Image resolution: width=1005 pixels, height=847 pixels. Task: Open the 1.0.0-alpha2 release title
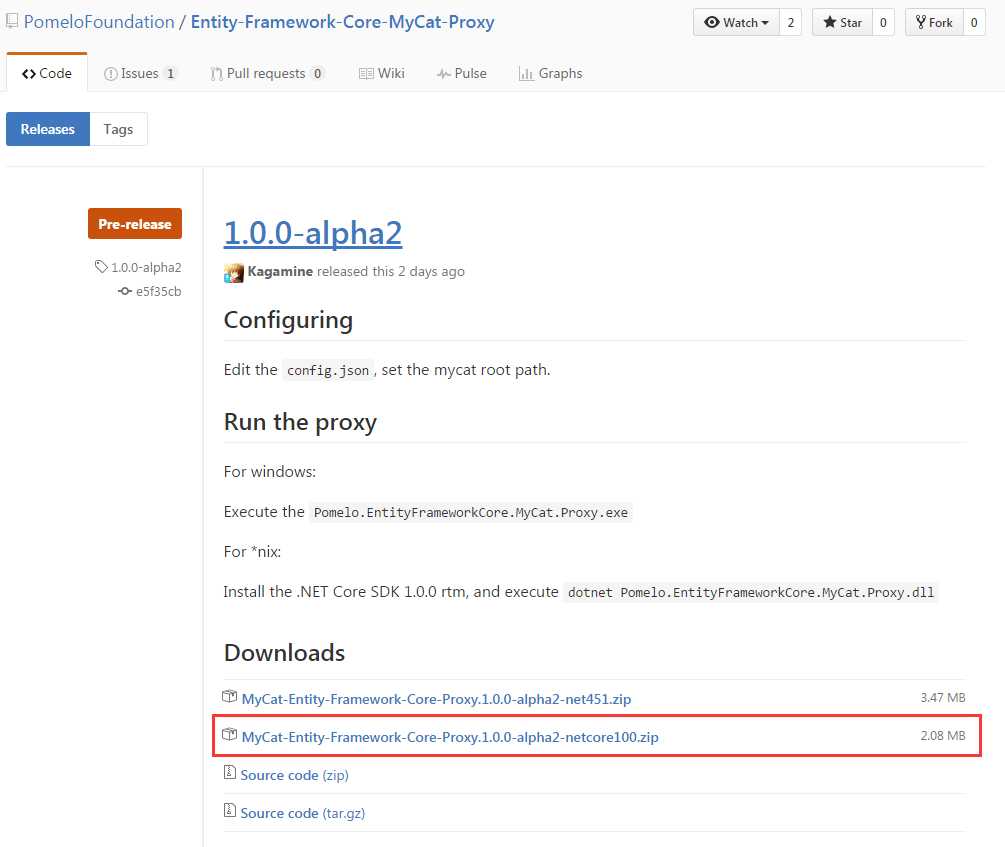click(313, 233)
